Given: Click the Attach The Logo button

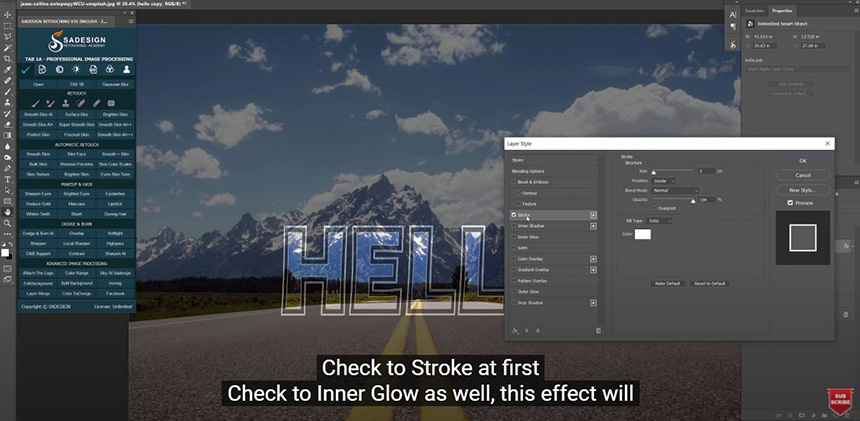Looking at the screenshot, I should (x=38, y=273).
